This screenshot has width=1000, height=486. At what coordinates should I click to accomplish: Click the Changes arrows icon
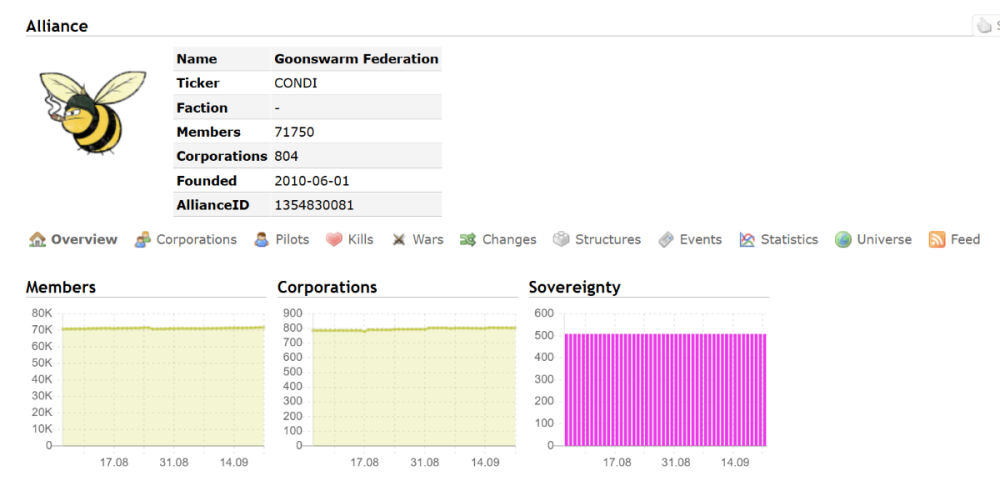pos(468,240)
